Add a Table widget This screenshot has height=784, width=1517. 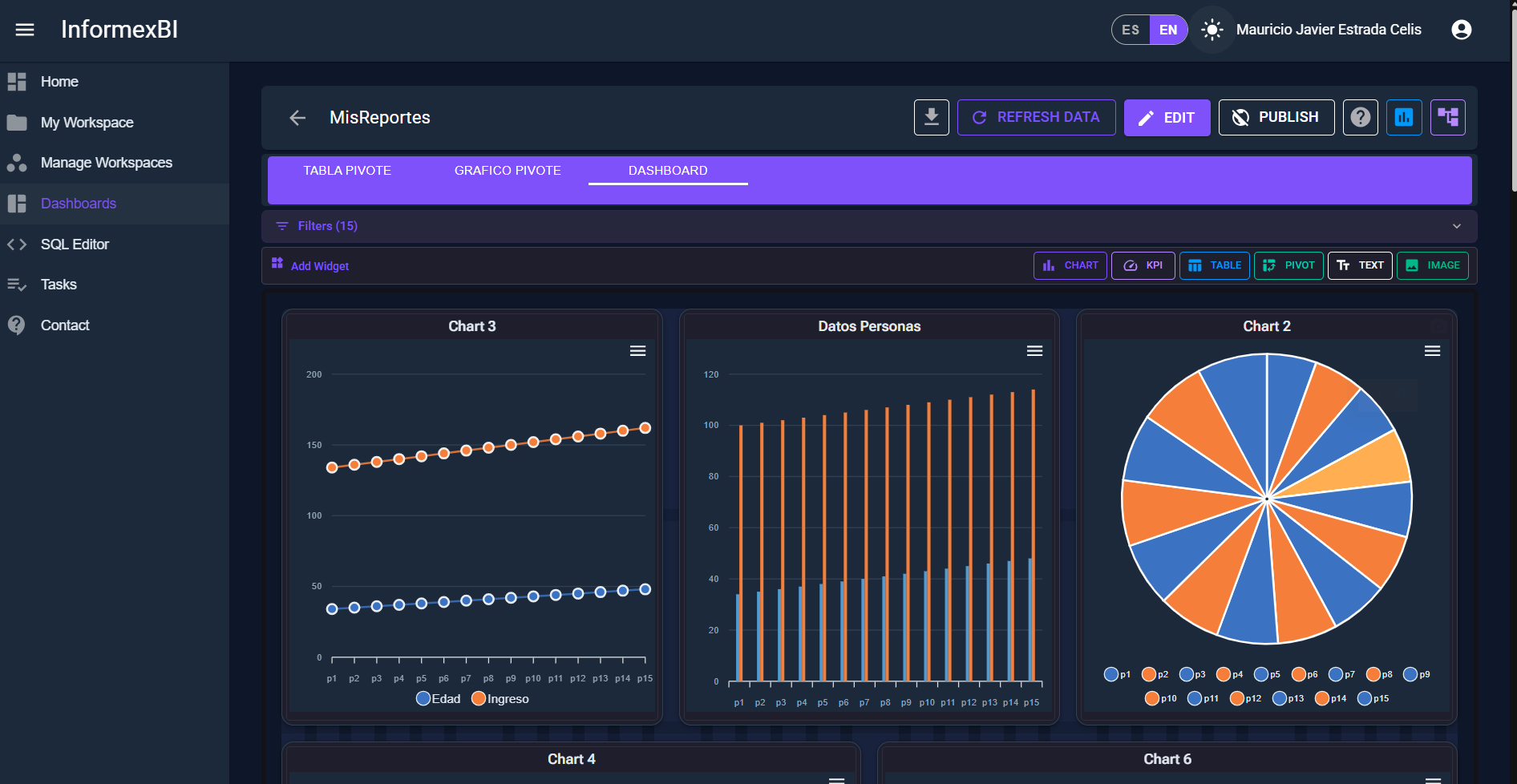[1214, 265]
